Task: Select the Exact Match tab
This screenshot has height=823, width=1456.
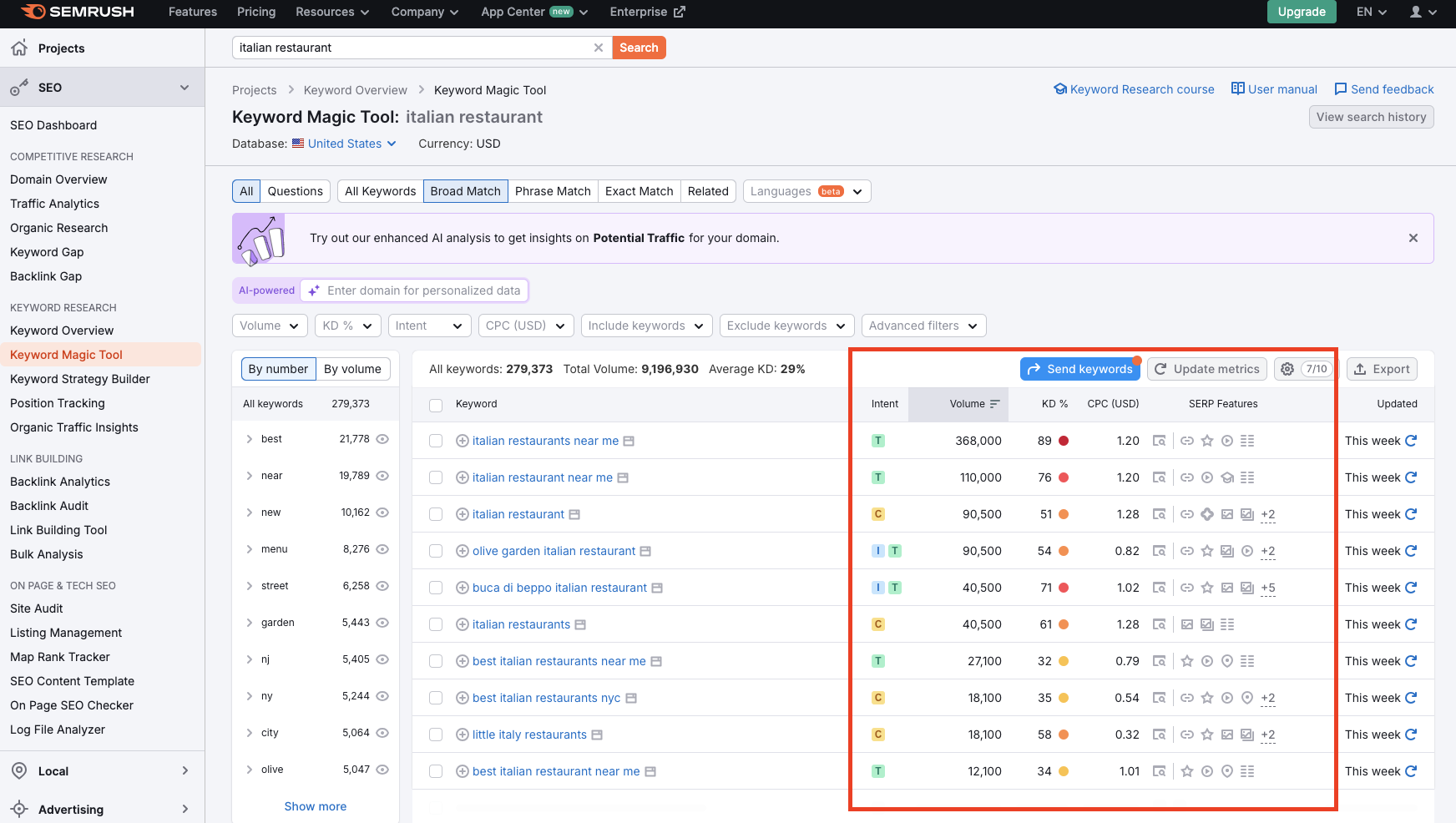Action: [640, 191]
